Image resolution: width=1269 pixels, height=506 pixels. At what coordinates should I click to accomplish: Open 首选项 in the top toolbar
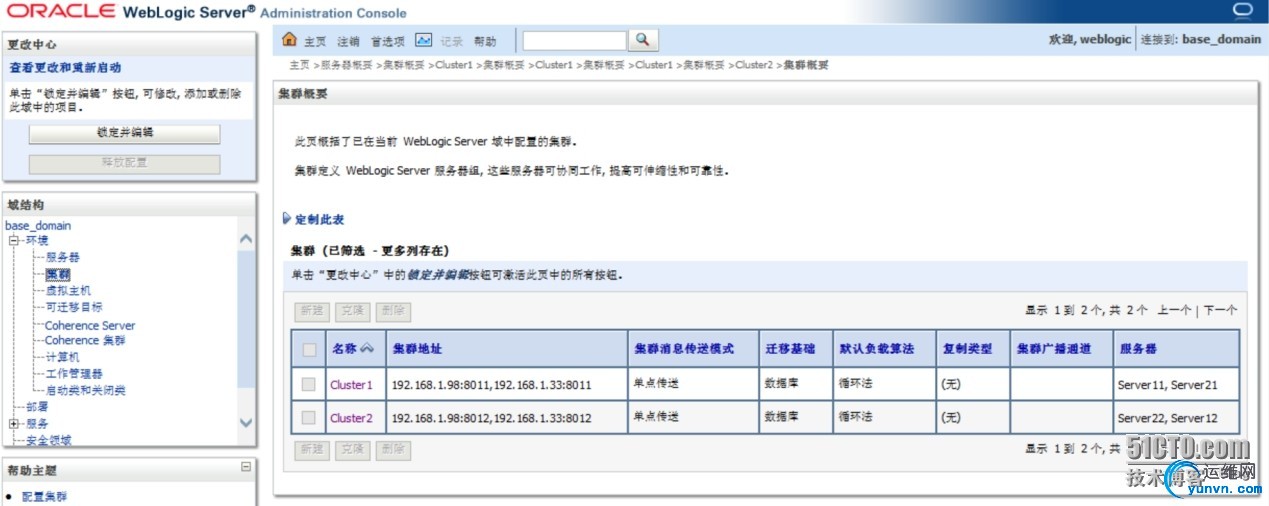(x=387, y=42)
